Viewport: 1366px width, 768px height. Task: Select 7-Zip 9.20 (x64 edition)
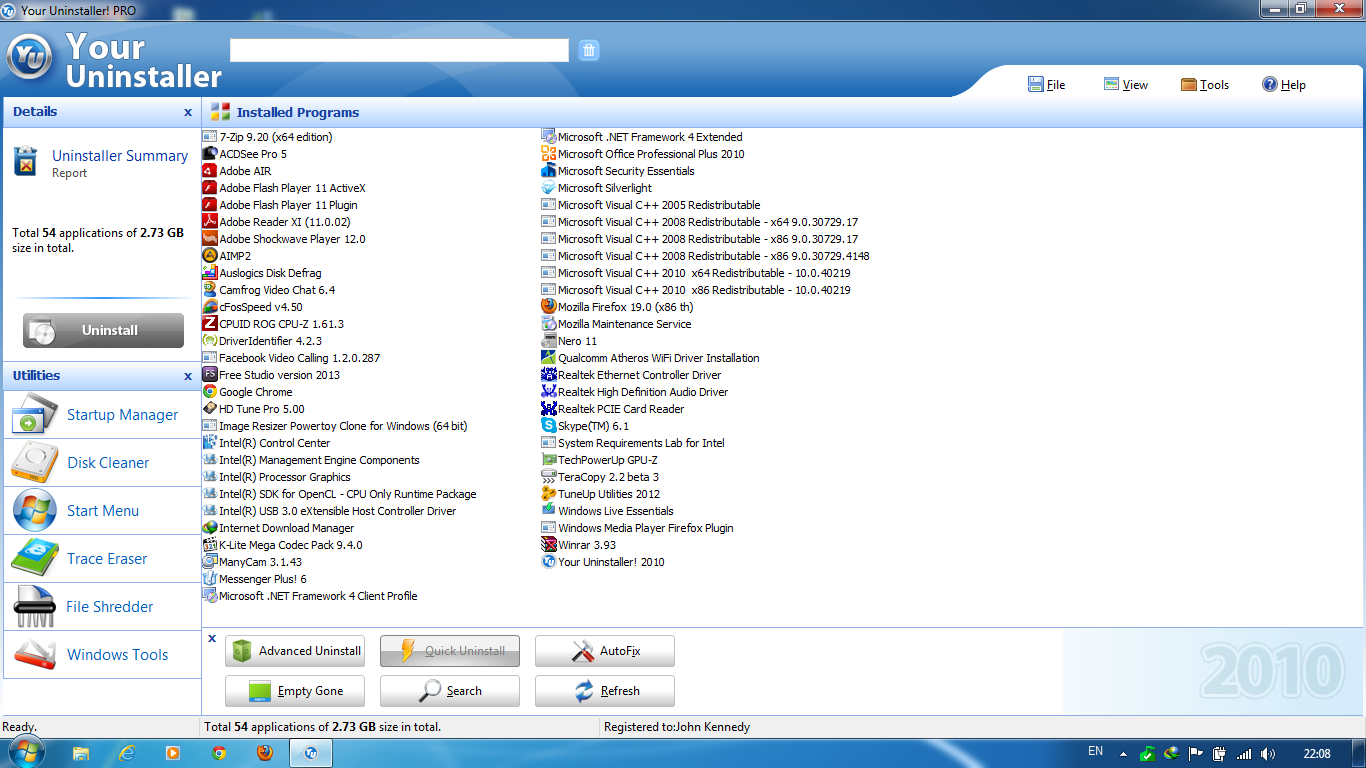267,137
